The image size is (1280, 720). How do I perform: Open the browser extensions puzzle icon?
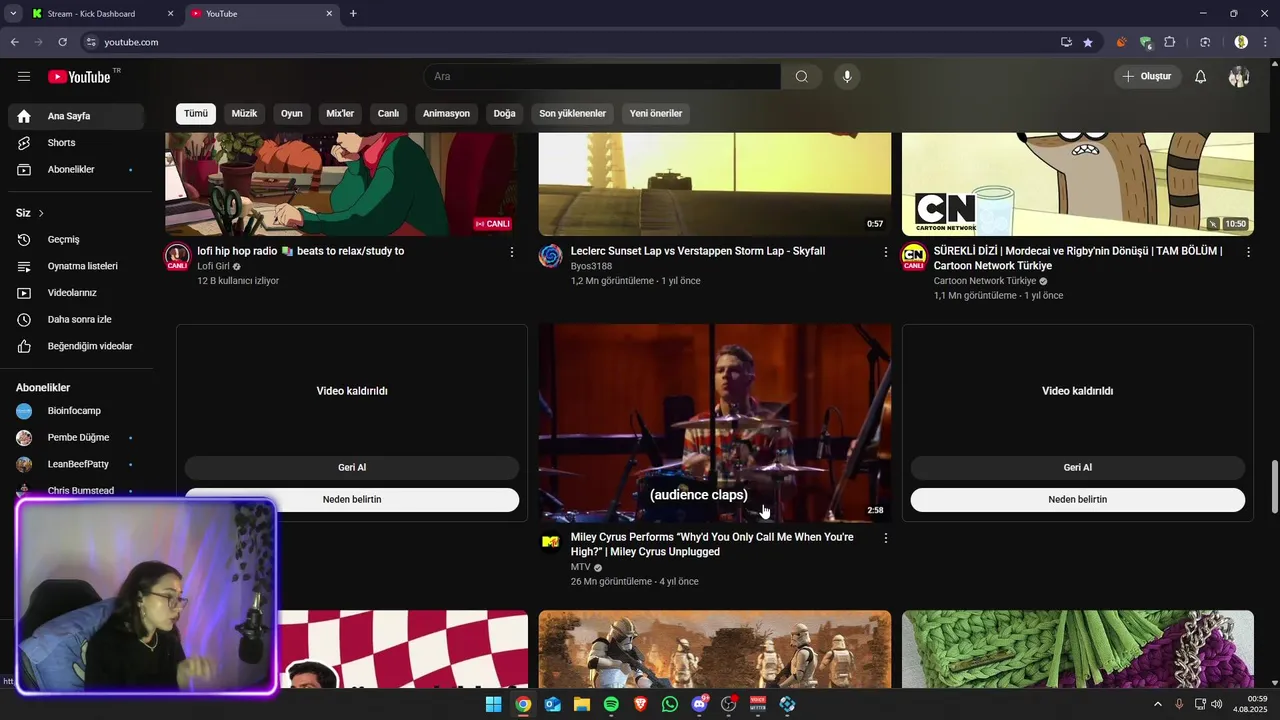coord(1170,42)
